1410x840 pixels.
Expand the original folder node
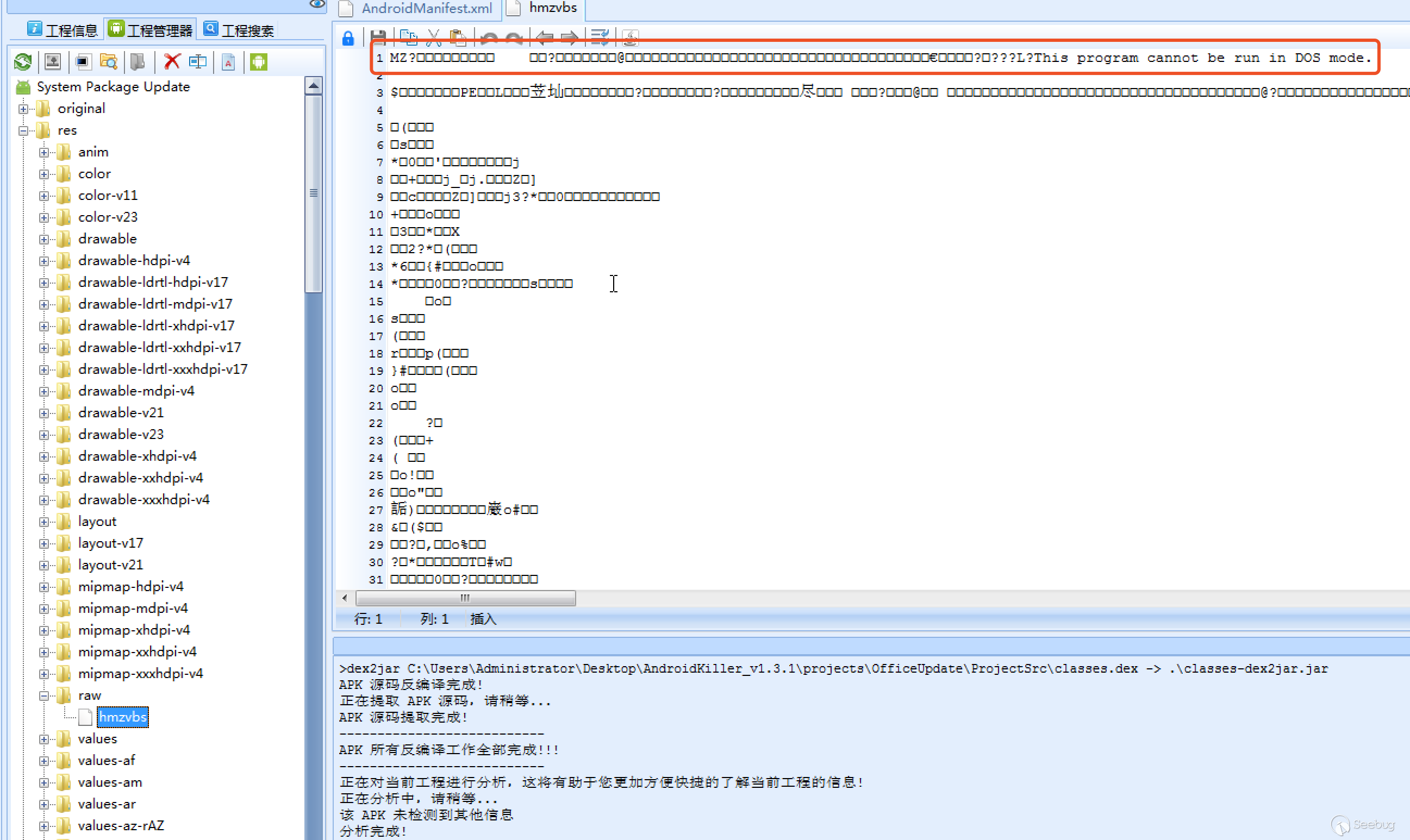[23, 109]
